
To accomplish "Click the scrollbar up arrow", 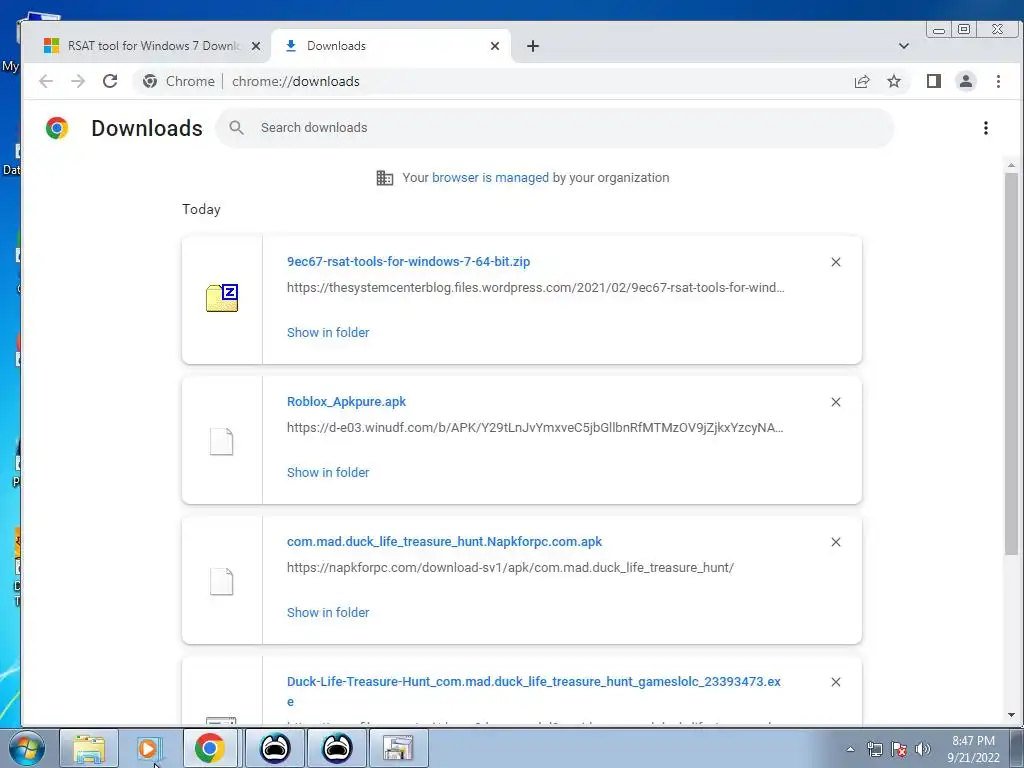I will (x=1012, y=166).
